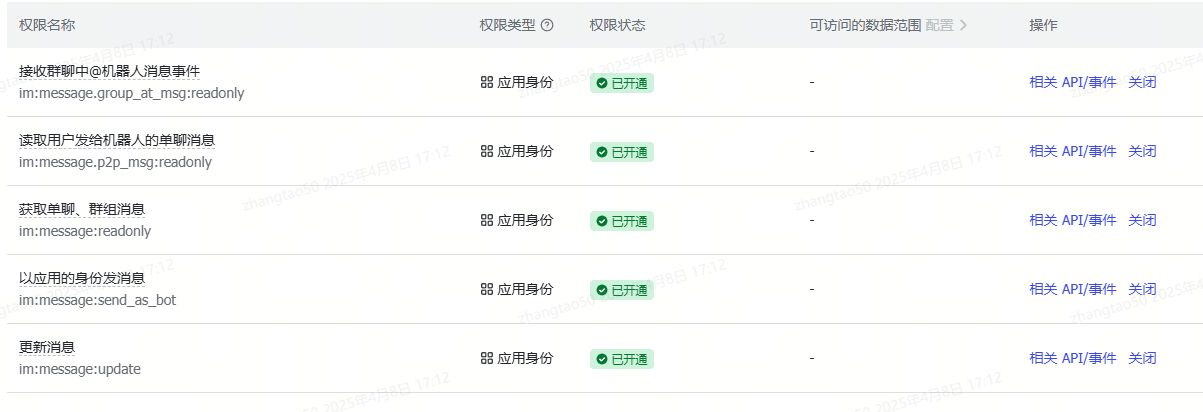Select the 接收群聊中@机器人消息事件 permission name
This screenshot has width=1203, height=412.
110,72
